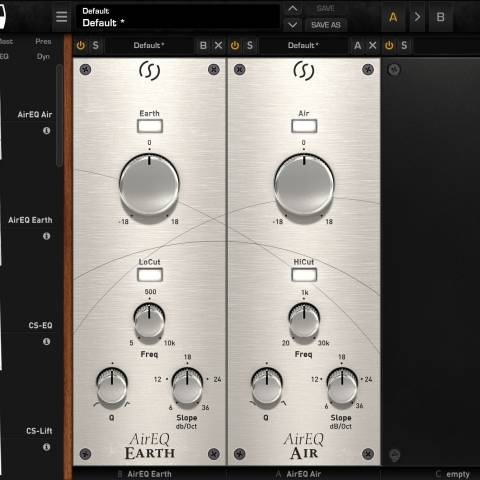Switch to the Pres category tab
This screenshot has width=480, height=480.
(x=43, y=41)
